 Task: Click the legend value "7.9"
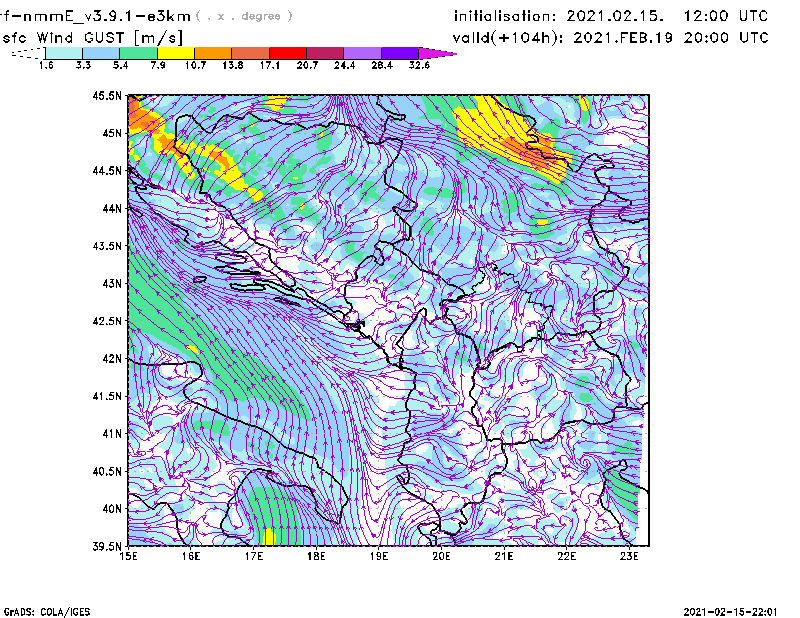(x=158, y=65)
